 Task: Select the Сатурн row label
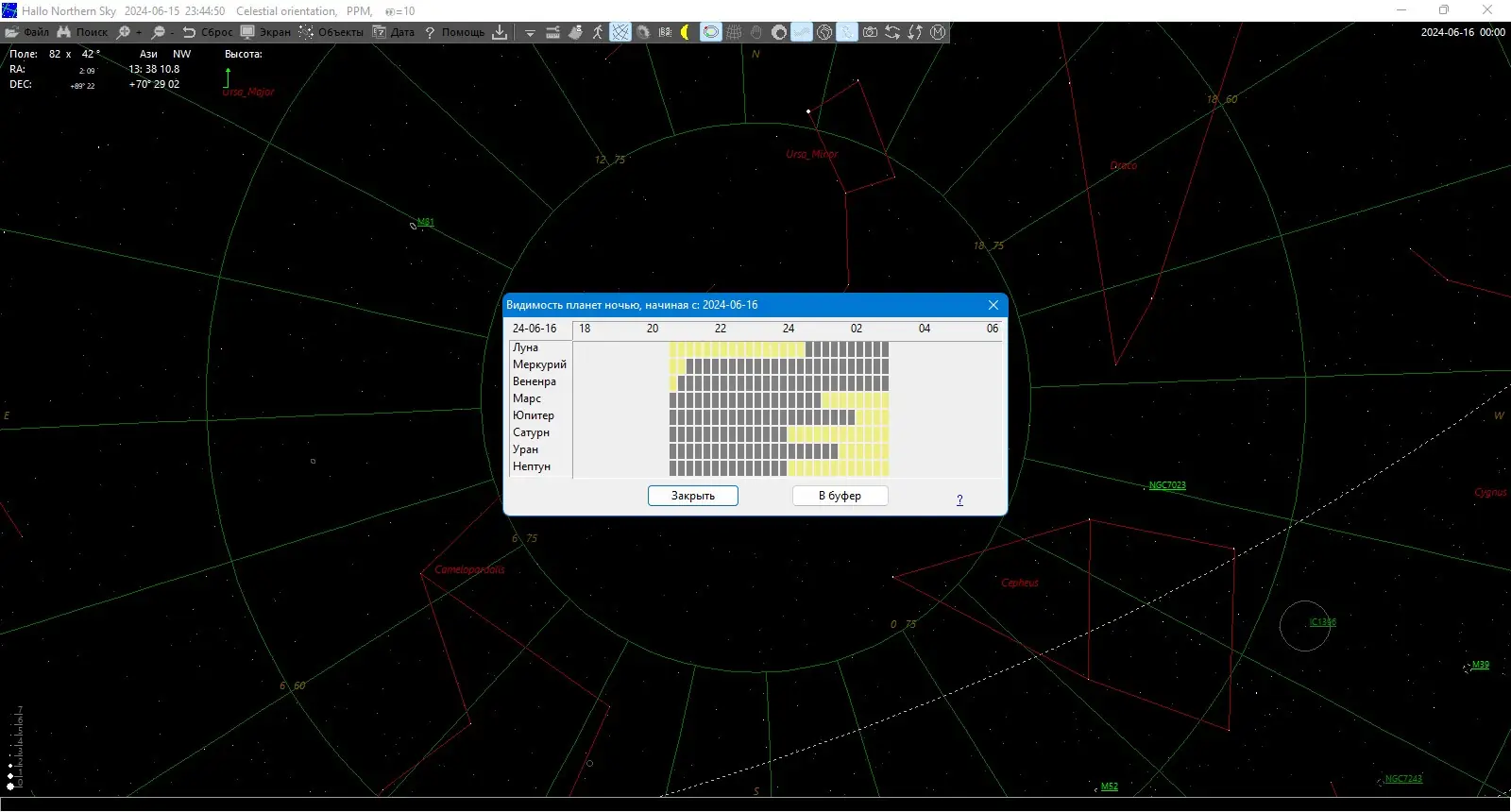coord(531,432)
